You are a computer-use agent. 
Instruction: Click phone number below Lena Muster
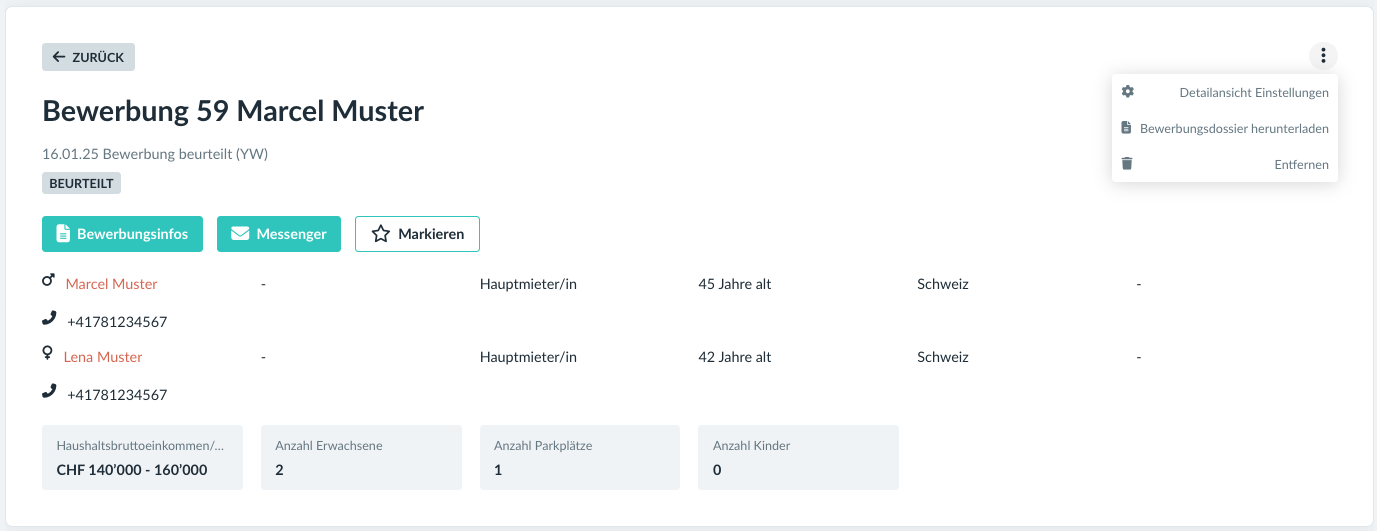point(117,395)
